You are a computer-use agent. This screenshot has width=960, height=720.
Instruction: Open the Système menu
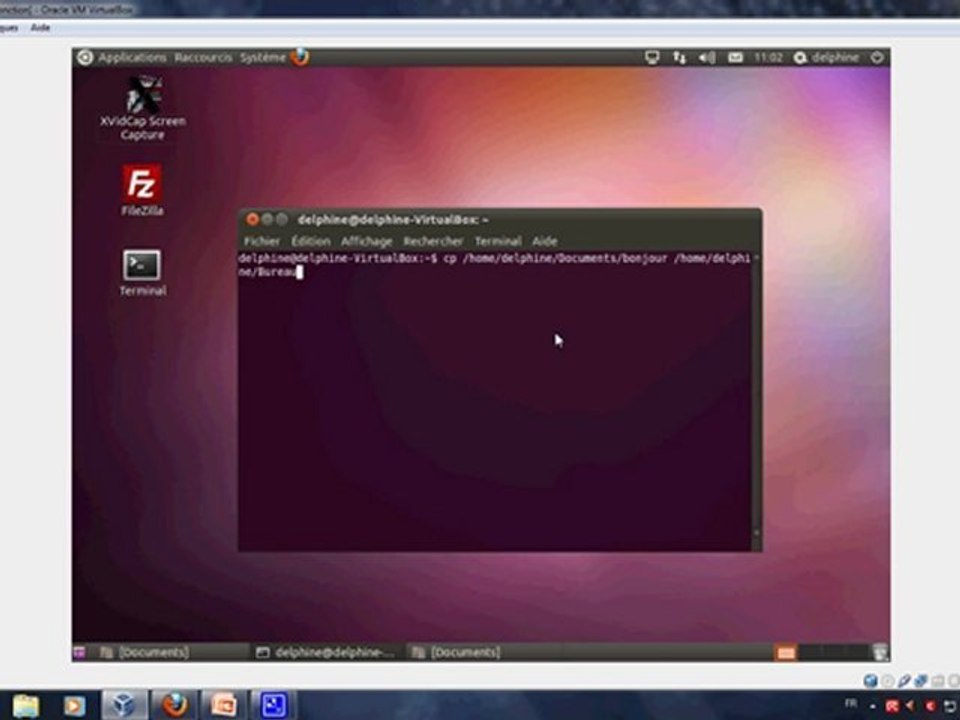(263, 58)
